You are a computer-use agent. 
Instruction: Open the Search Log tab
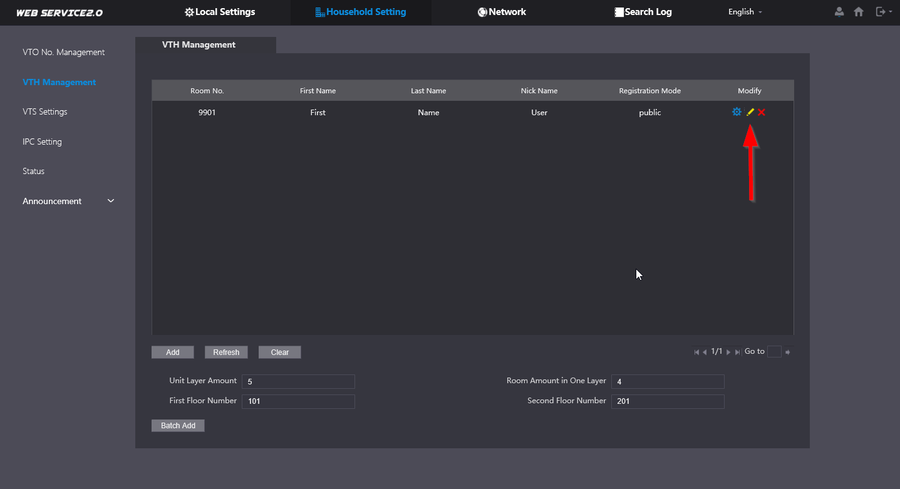click(642, 12)
